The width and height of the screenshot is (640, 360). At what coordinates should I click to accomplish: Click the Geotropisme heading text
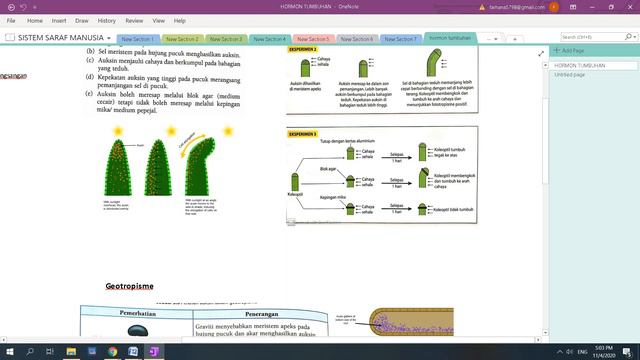[129, 286]
